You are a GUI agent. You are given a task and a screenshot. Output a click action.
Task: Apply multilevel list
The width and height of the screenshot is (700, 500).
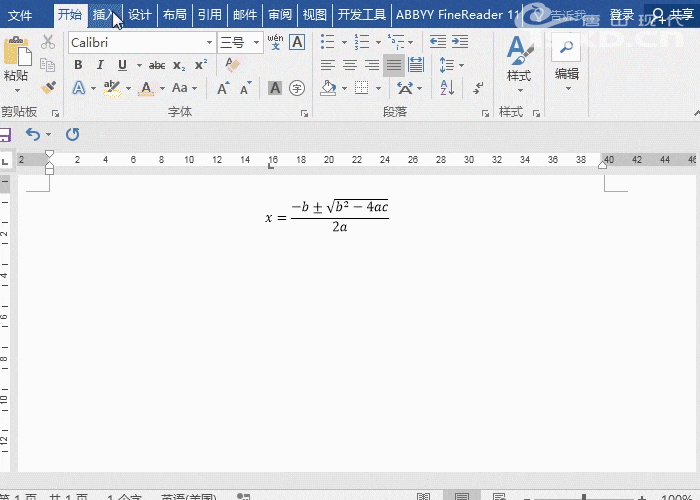tap(396, 42)
